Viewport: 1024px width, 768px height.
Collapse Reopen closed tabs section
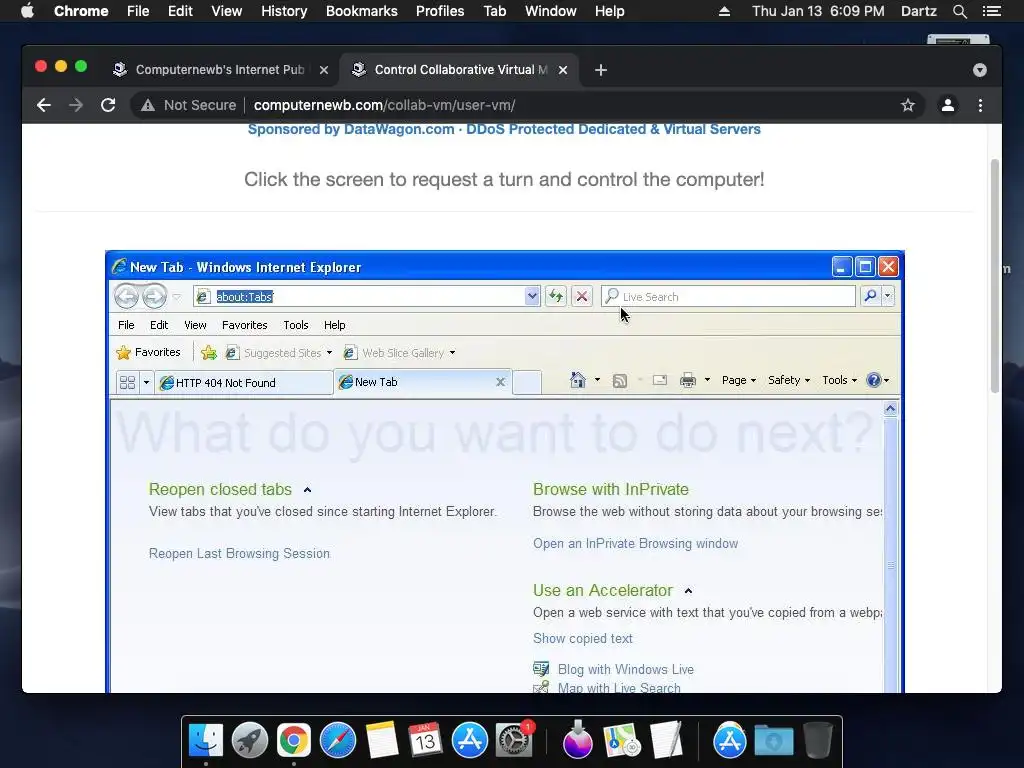point(308,490)
